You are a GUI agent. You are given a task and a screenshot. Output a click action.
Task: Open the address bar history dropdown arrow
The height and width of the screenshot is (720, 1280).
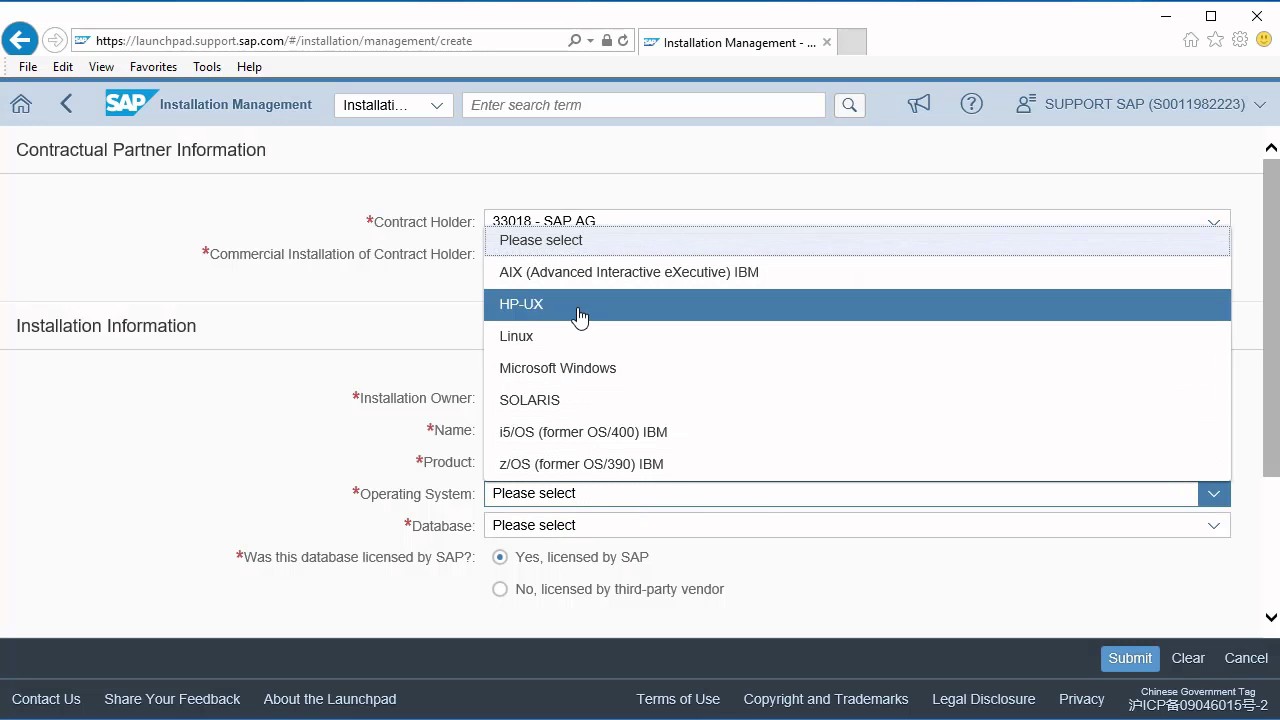pos(590,41)
